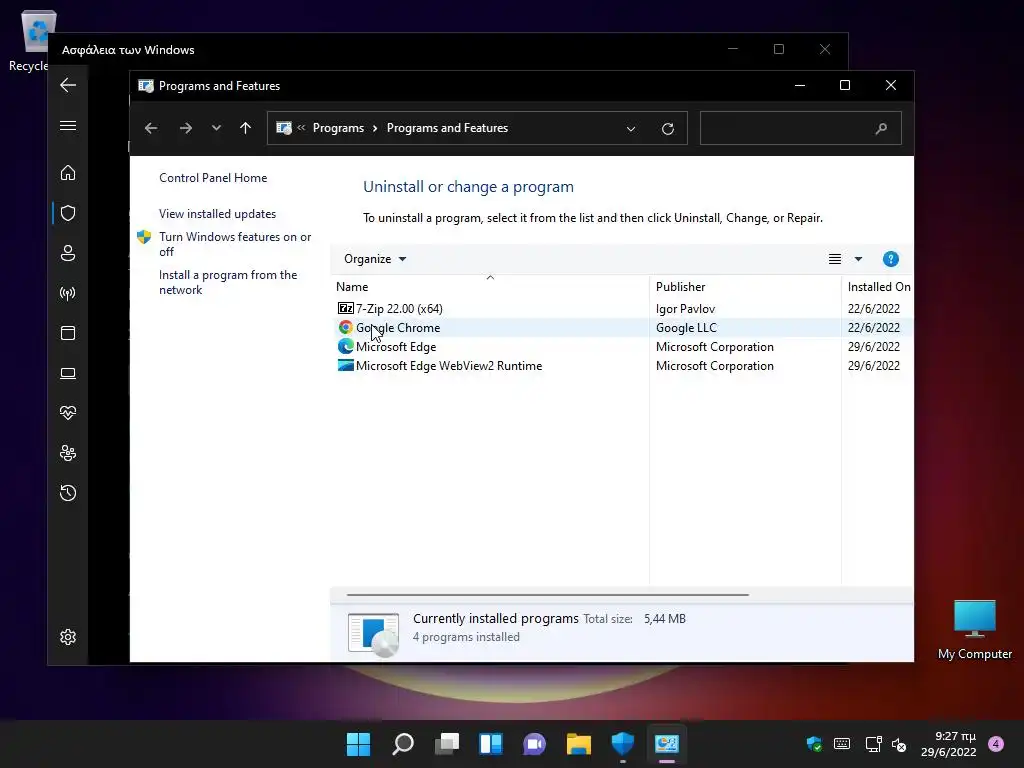
Task: Go forward in Programs and Features
Action: point(185,128)
